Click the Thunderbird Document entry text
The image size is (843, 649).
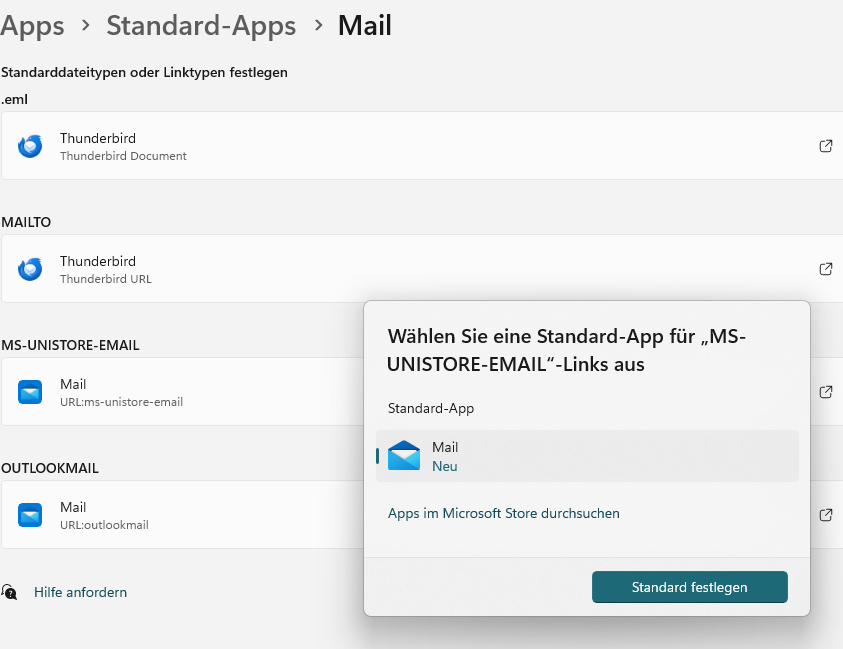point(123,156)
